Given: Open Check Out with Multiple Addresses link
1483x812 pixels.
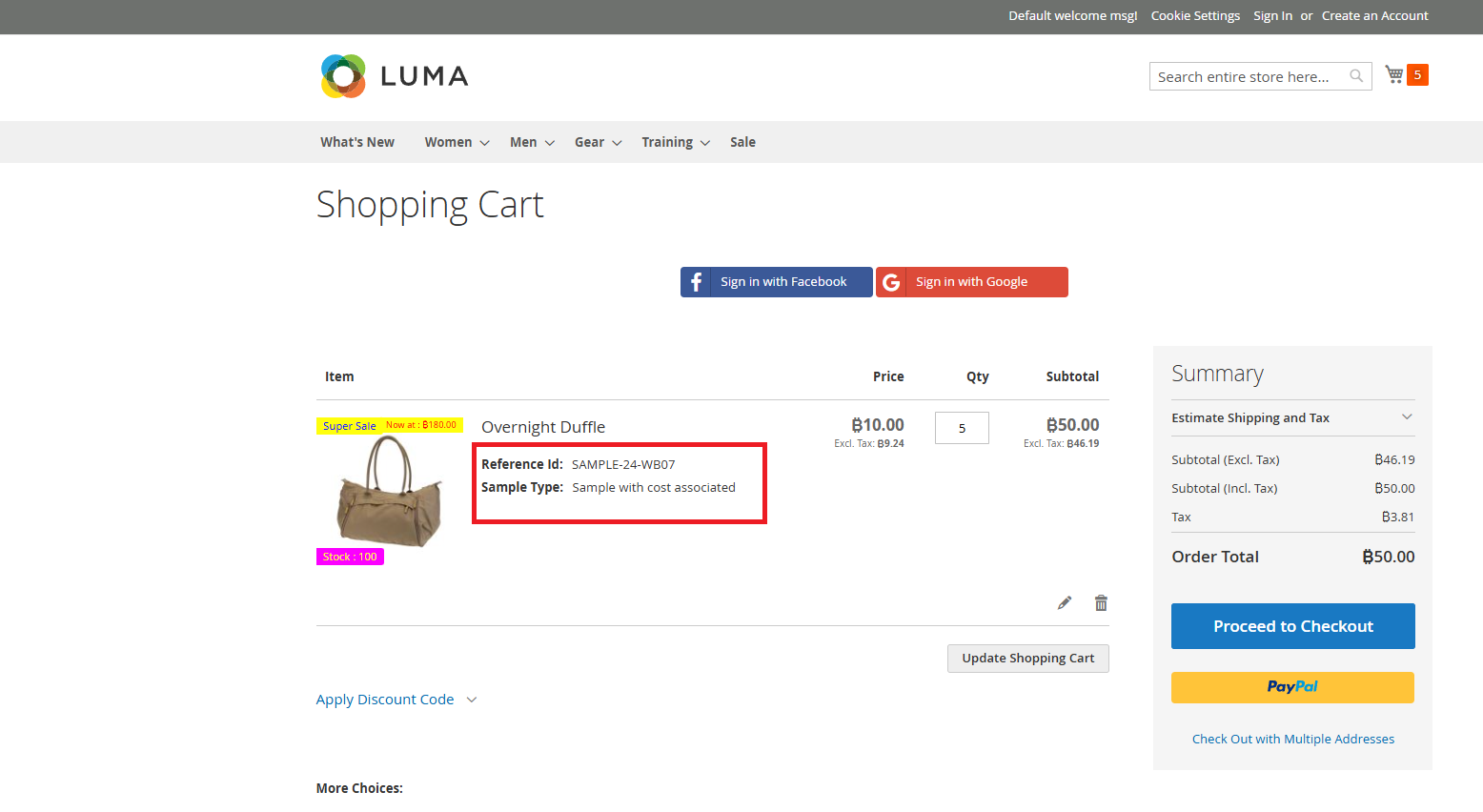Looking at the screenshot, I should pyautogui.click(x=1292, y=739).
